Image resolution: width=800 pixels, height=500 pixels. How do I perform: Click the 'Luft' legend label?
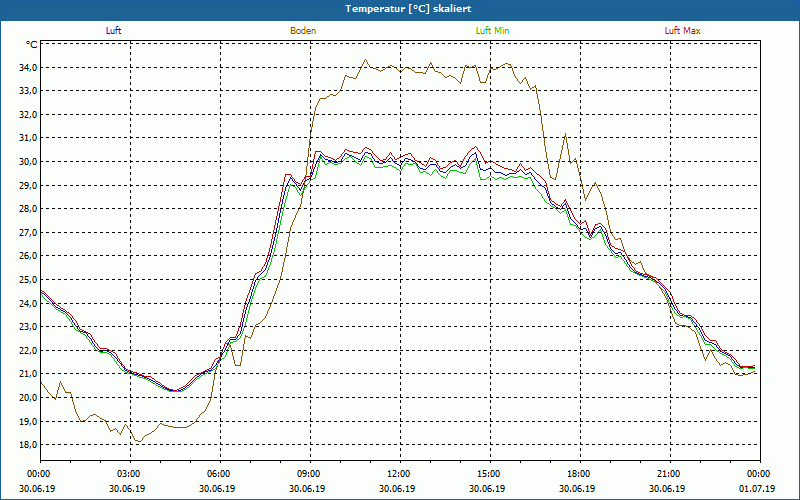tap(113, 31)
